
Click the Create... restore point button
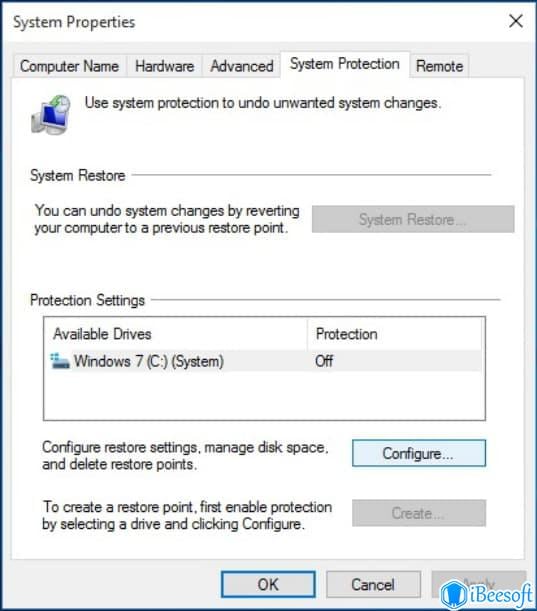[419, 513]
